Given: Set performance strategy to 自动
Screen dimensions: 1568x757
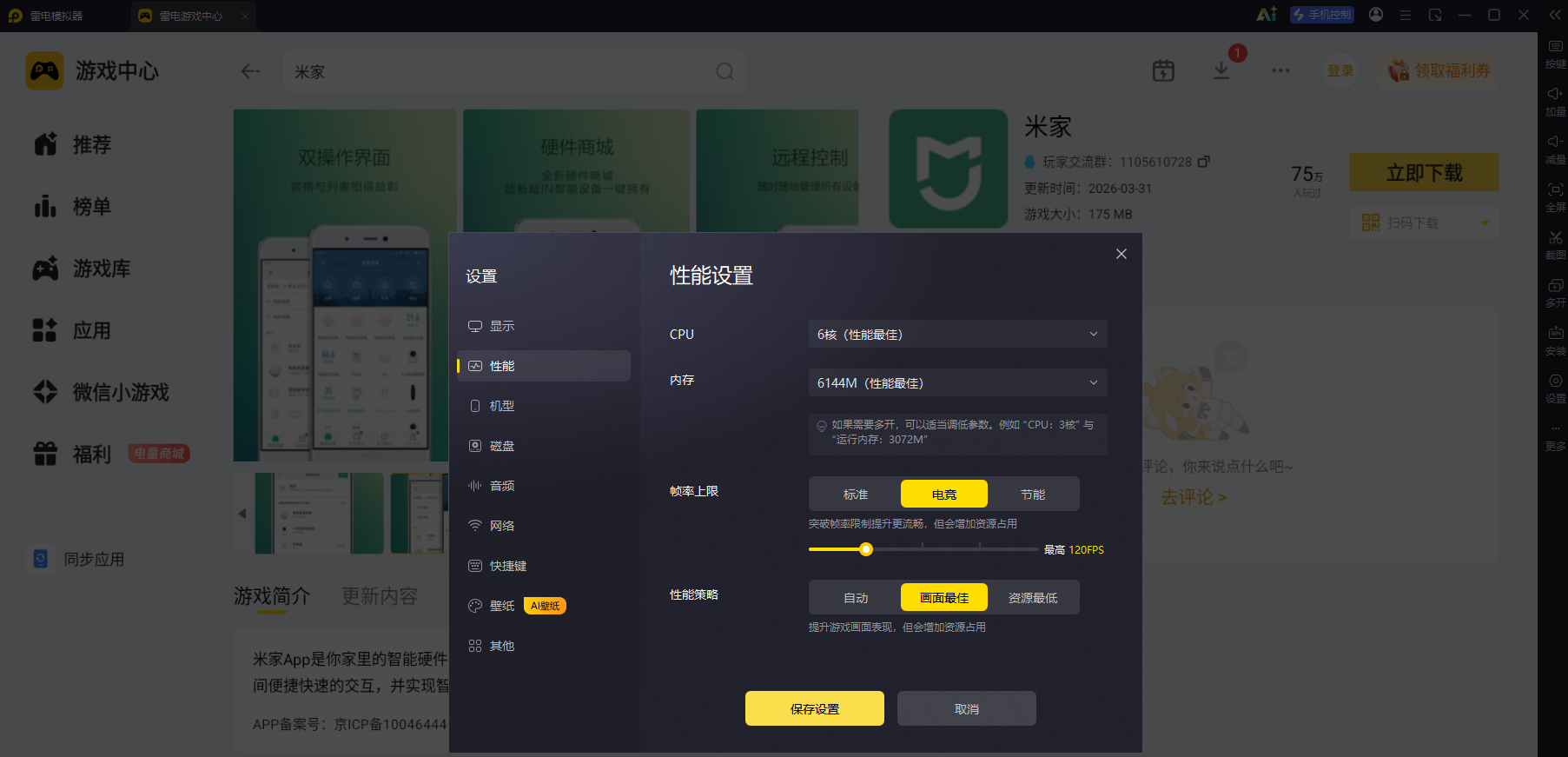Looking at the screenshot, I should point(856,597).
